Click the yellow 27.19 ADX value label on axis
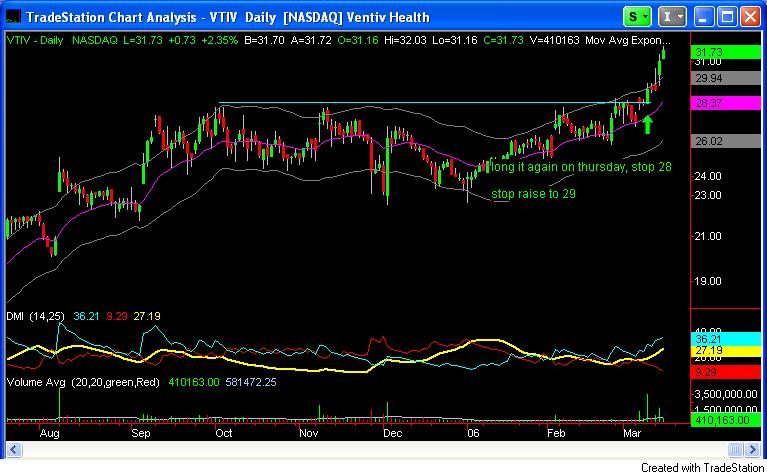Screen dimensions: 767x474 725,351
